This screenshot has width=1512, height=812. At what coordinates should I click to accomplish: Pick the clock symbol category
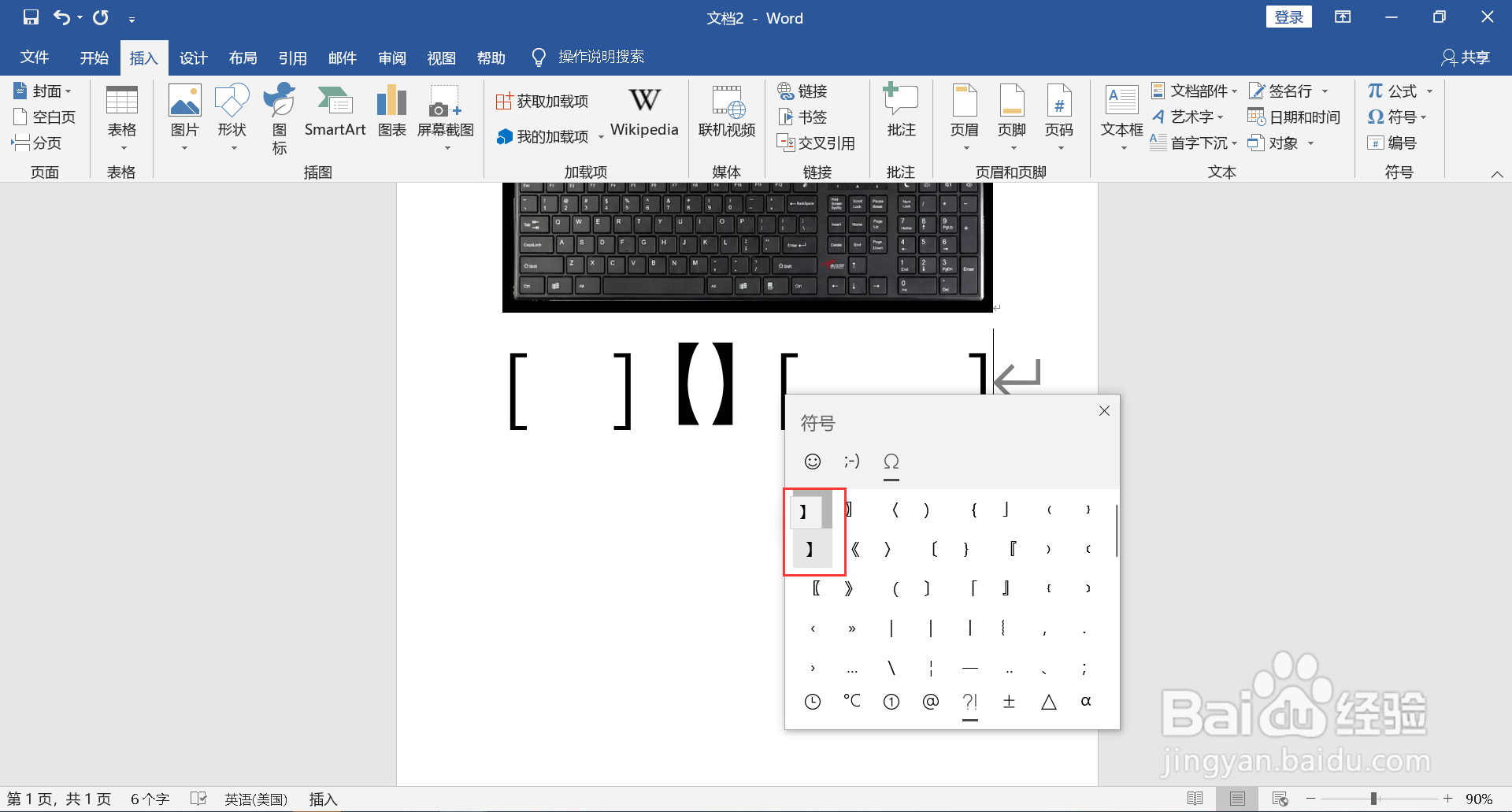click(x=813, y=701)
